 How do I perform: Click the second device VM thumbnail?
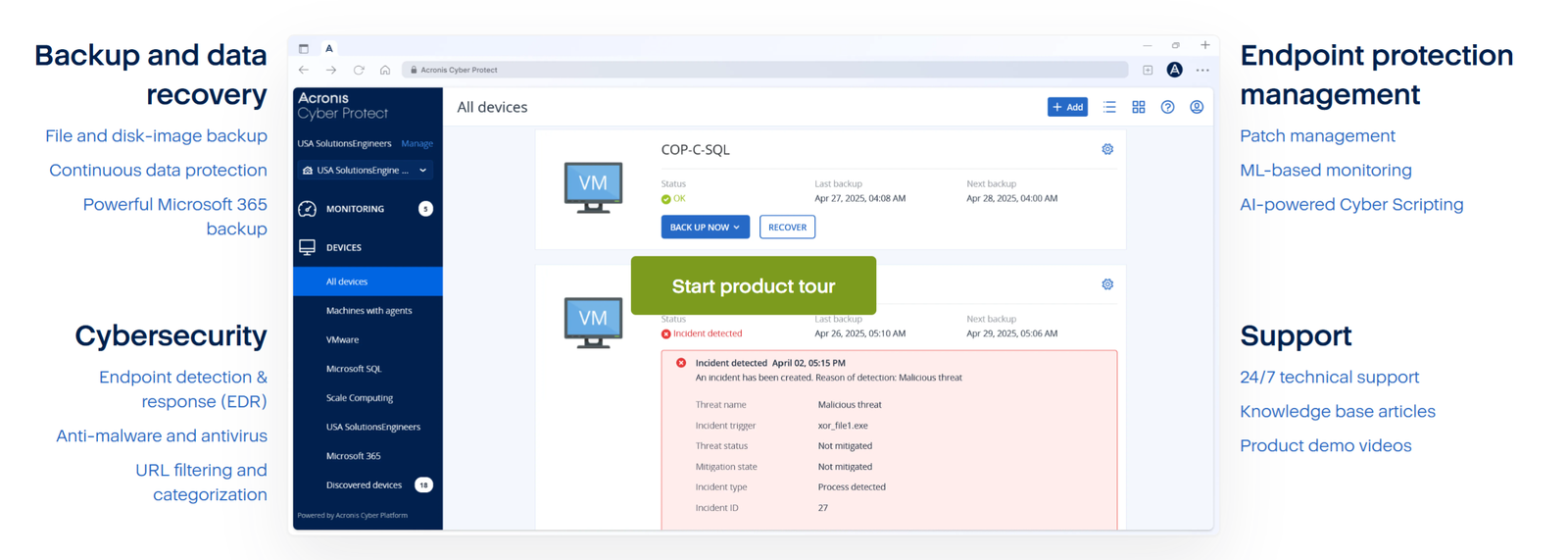pyautogui.click(x=593, y=323)
